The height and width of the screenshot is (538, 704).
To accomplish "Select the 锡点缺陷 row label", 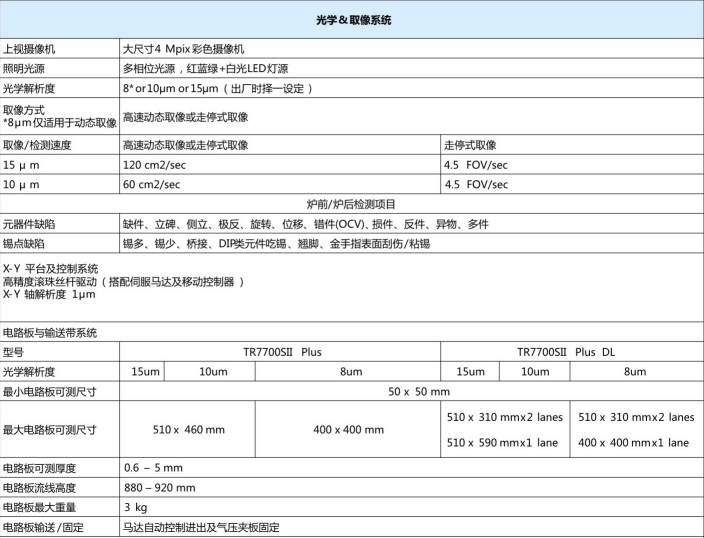I will (27, 243).
